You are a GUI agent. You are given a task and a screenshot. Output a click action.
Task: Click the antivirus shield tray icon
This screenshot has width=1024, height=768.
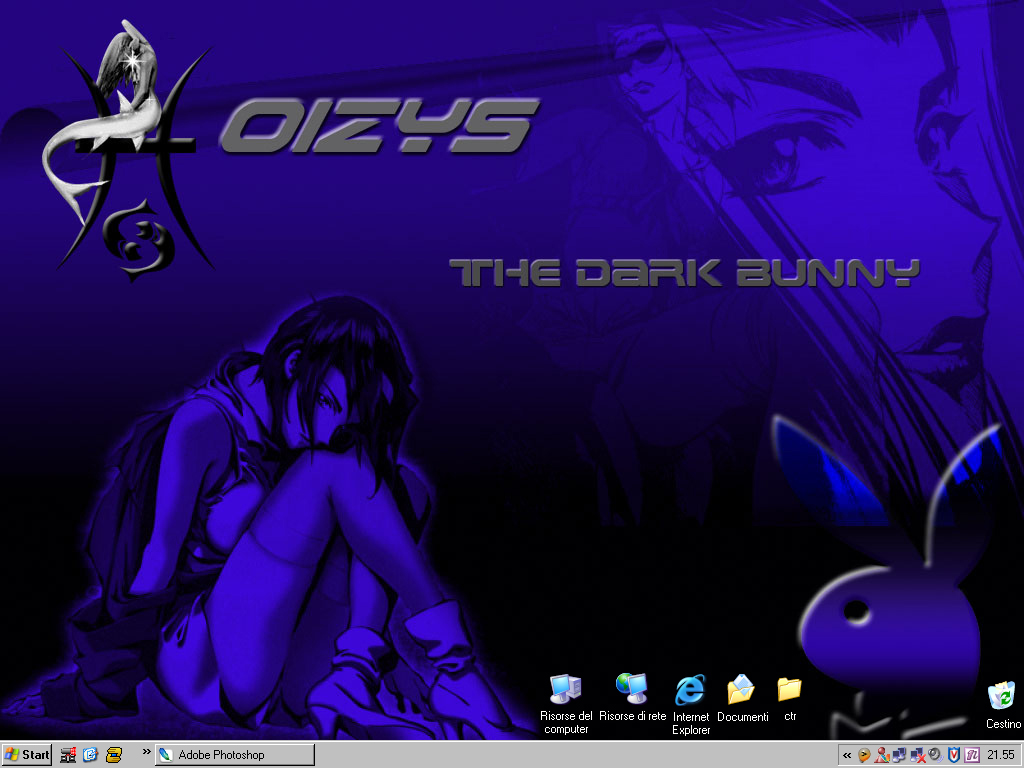[953, 755]
